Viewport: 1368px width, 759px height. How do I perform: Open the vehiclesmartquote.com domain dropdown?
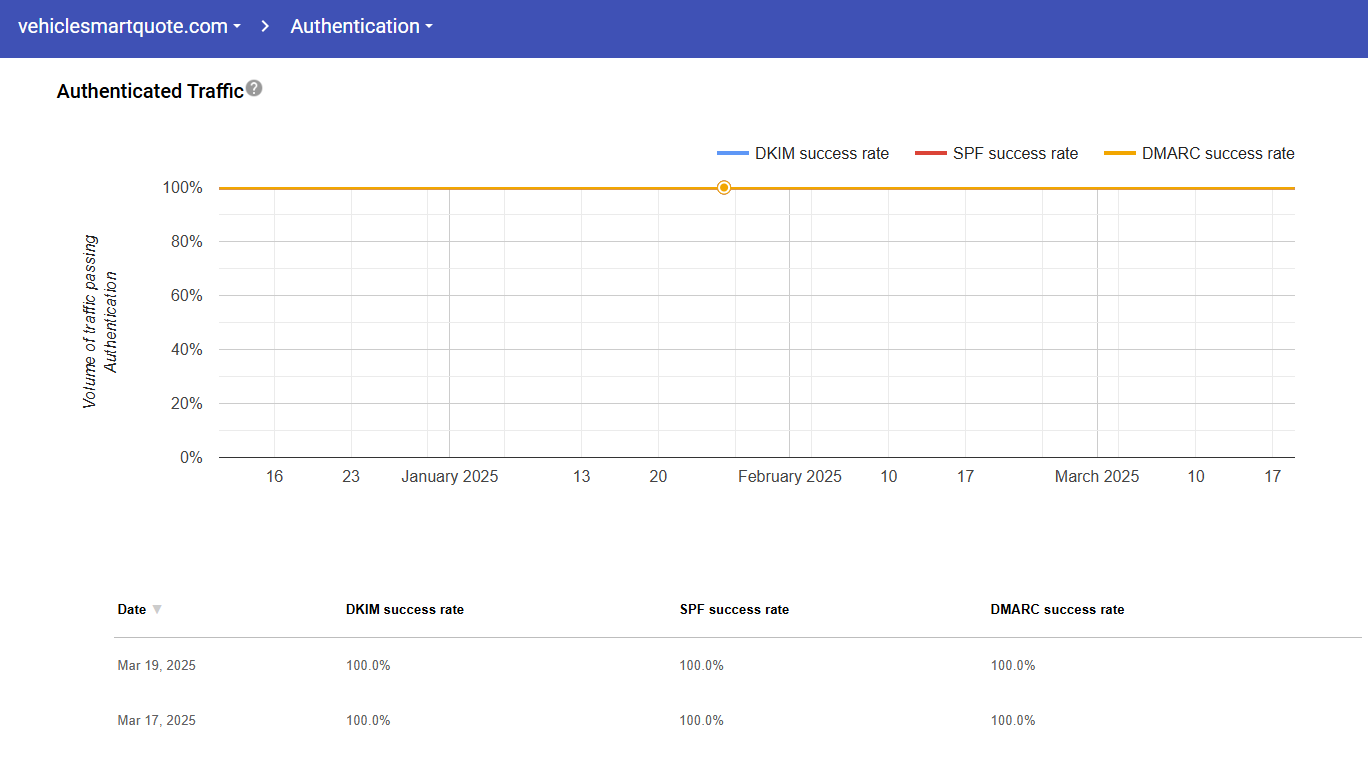coord(129,27)
